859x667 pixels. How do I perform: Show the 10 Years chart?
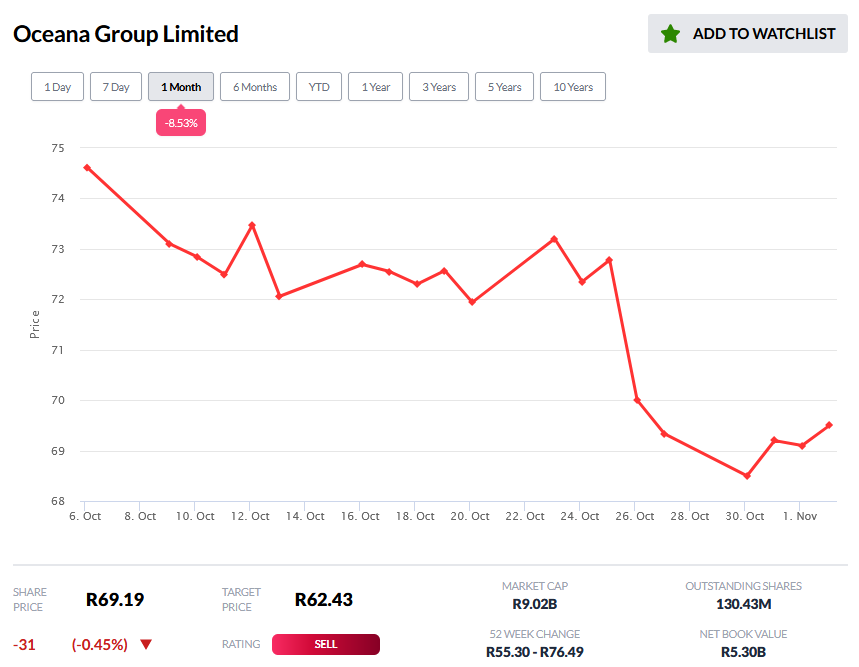coord(573,87)
